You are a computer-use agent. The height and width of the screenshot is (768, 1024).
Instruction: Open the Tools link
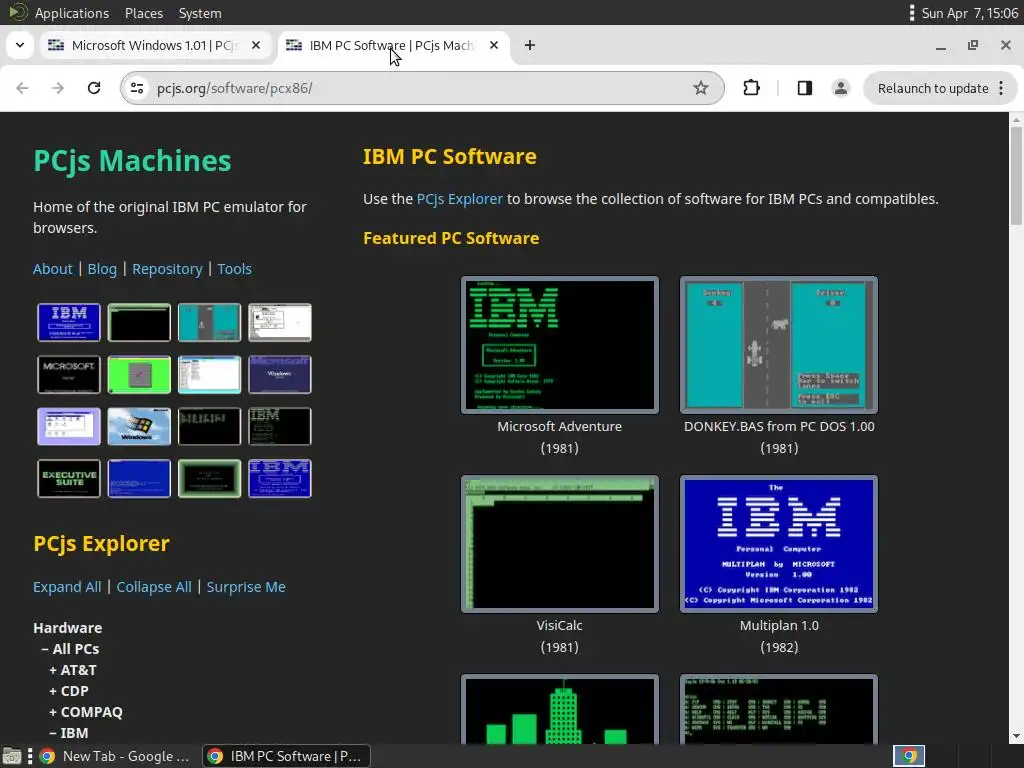234,269
